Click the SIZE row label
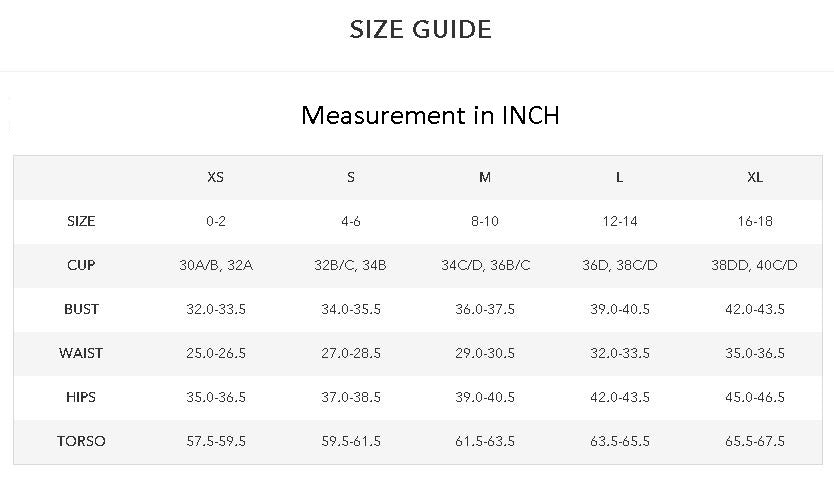This screenshot has width=834, height=489. [81, 221]
